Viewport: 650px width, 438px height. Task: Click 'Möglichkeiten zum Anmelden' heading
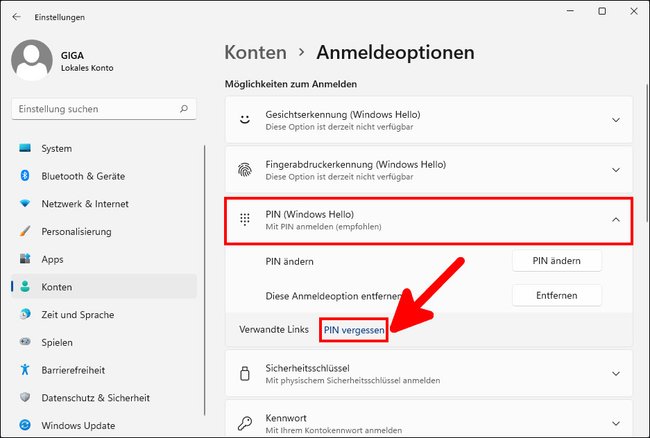(x=291, y=84)
